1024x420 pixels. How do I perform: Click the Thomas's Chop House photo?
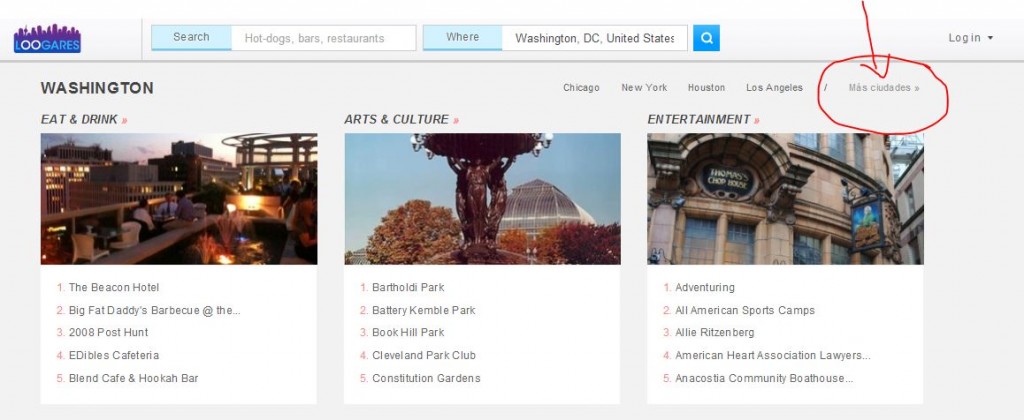785,198
